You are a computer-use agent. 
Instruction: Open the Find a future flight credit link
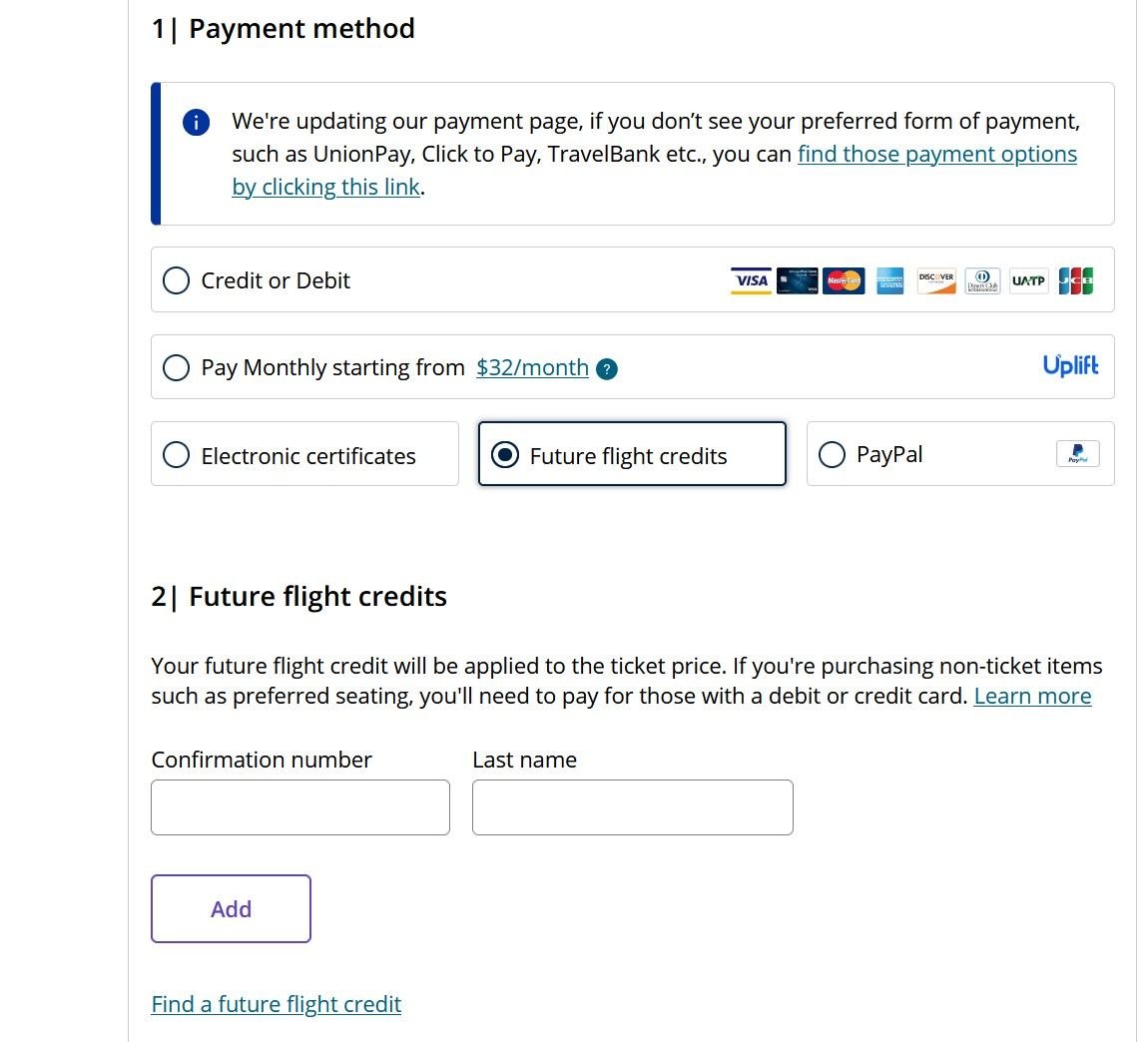277,1004
